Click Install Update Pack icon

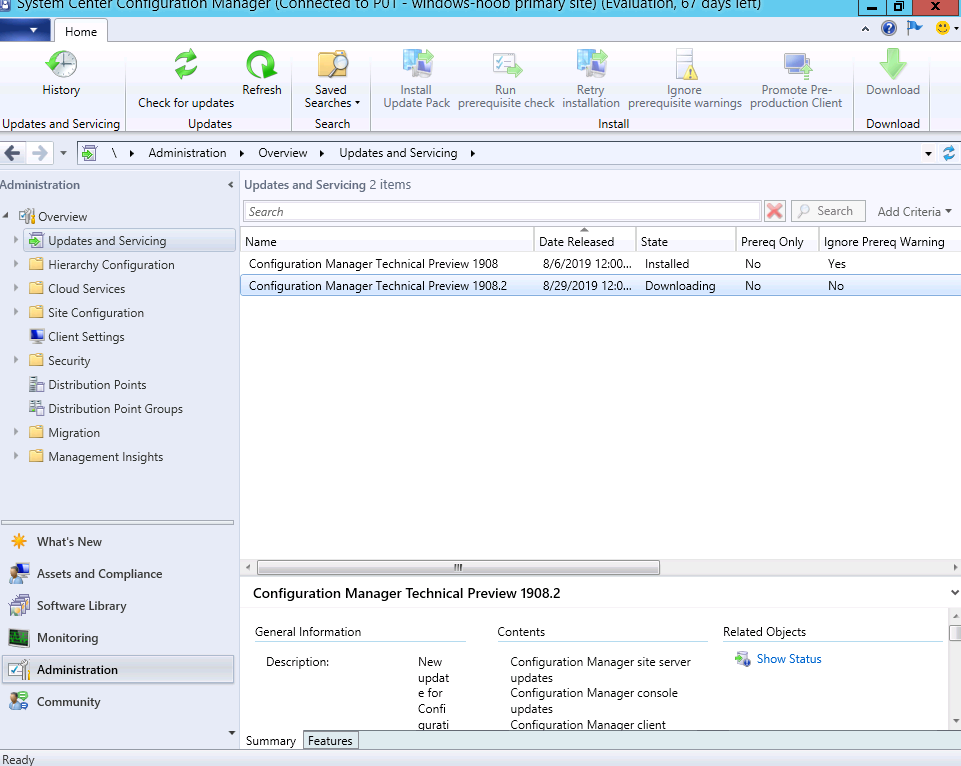(x=417, y=64)
